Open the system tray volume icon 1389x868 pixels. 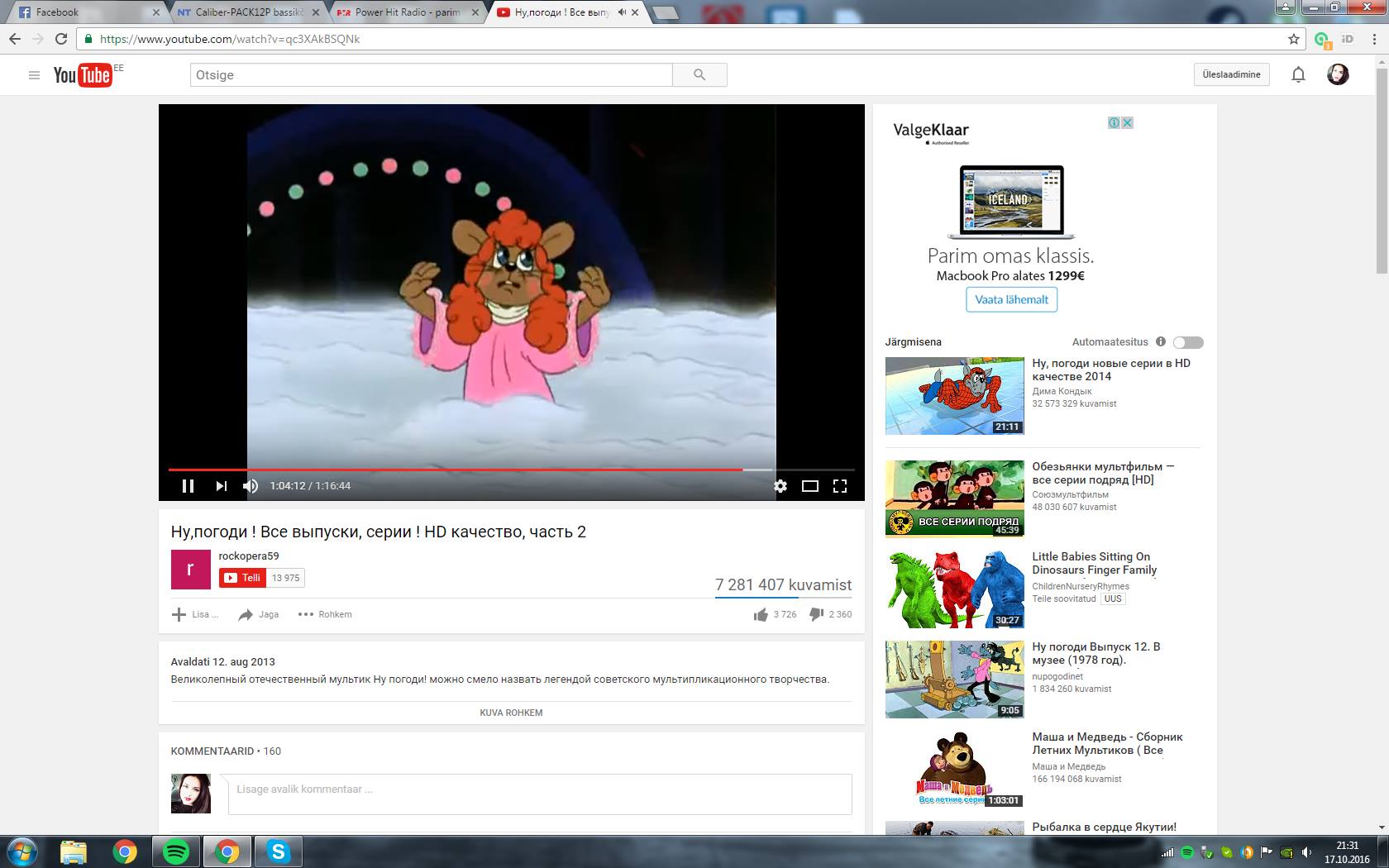(1306, 852)
